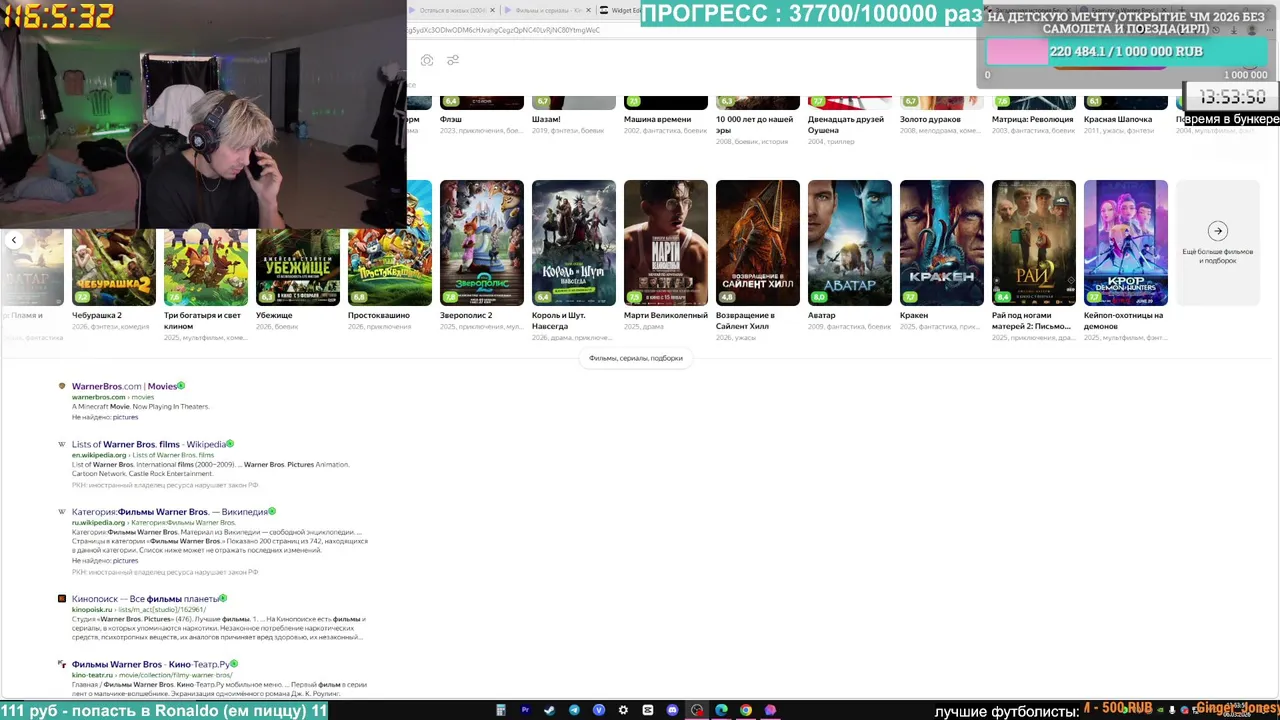Click the browser address bar URL

coord(504,30)
